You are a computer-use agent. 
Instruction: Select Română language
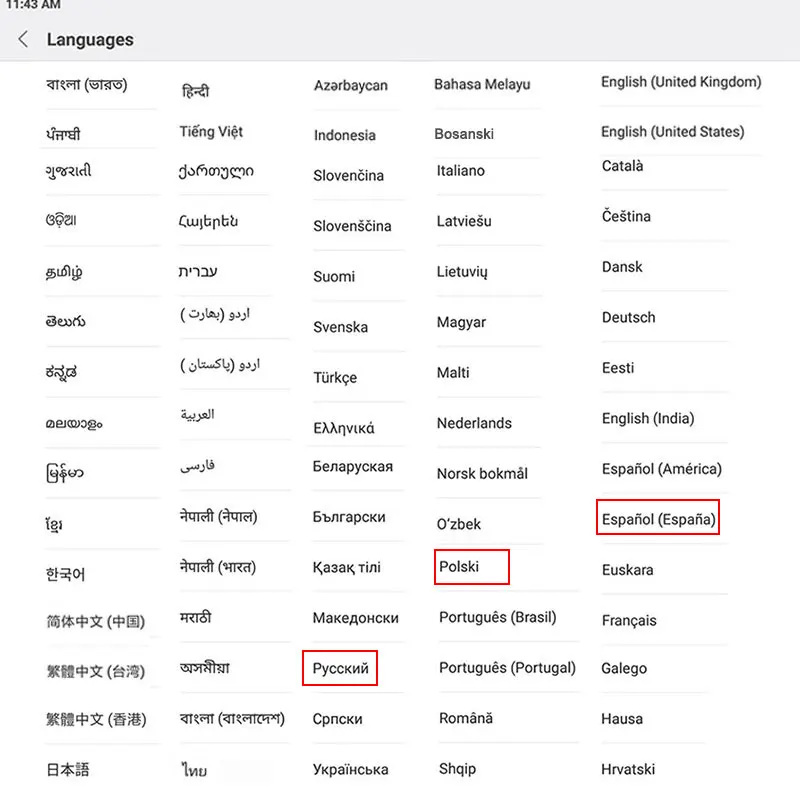coord(466,718)
